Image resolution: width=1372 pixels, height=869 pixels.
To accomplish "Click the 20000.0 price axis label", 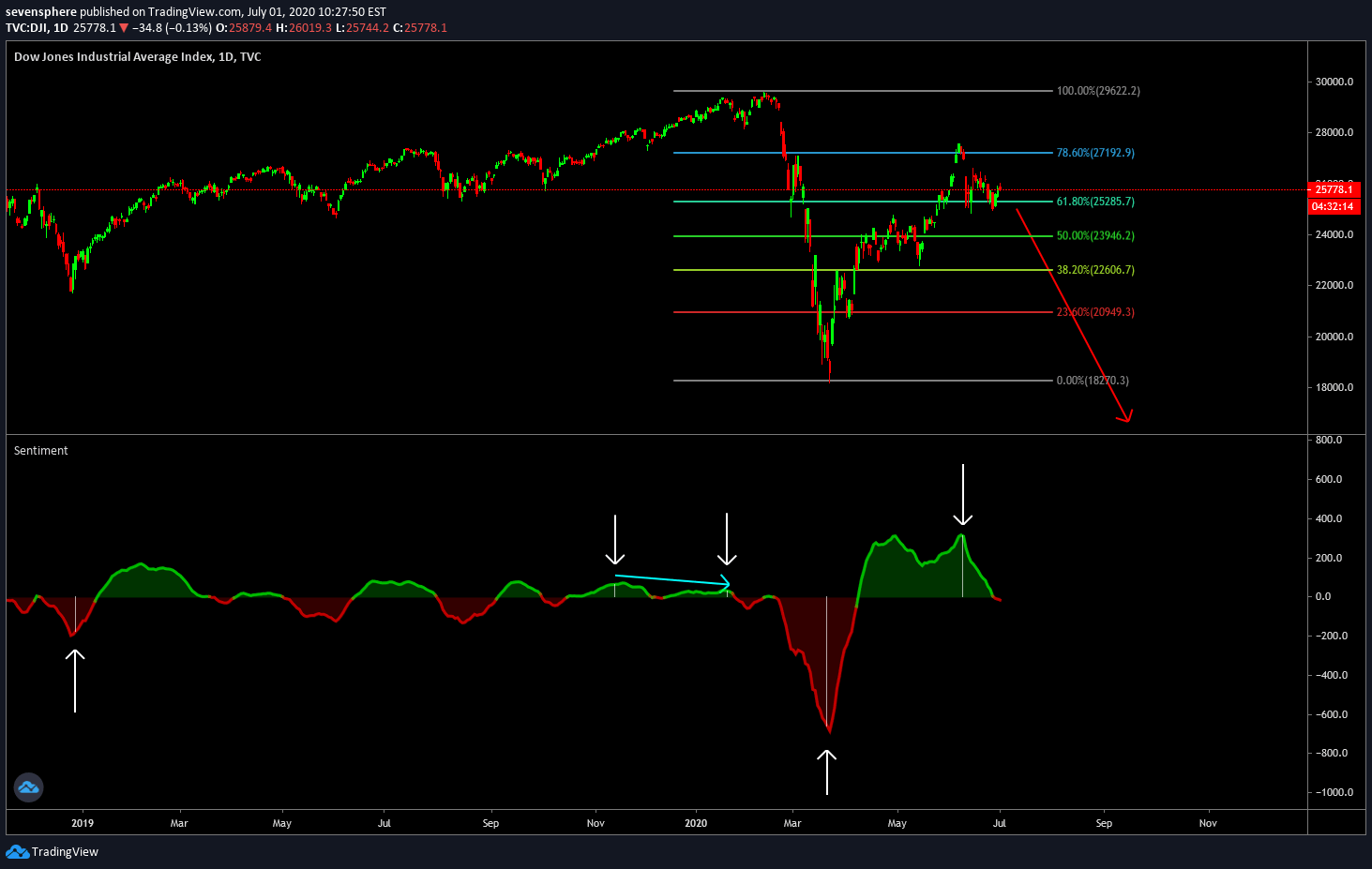I will pyautogui.click(x=1334, y=337).
